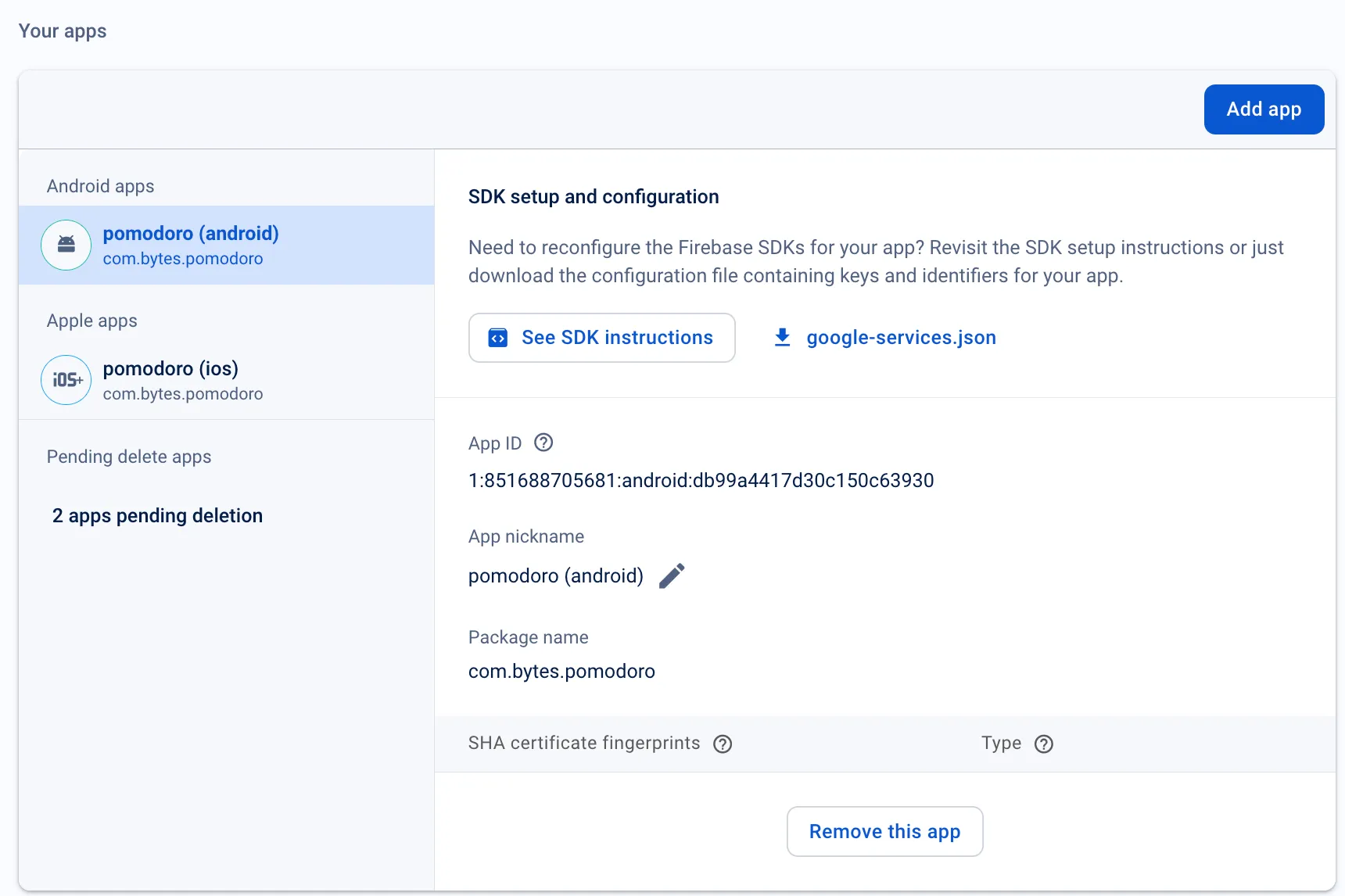Select pomodoro (android) app entry

(x=226, y=245)
